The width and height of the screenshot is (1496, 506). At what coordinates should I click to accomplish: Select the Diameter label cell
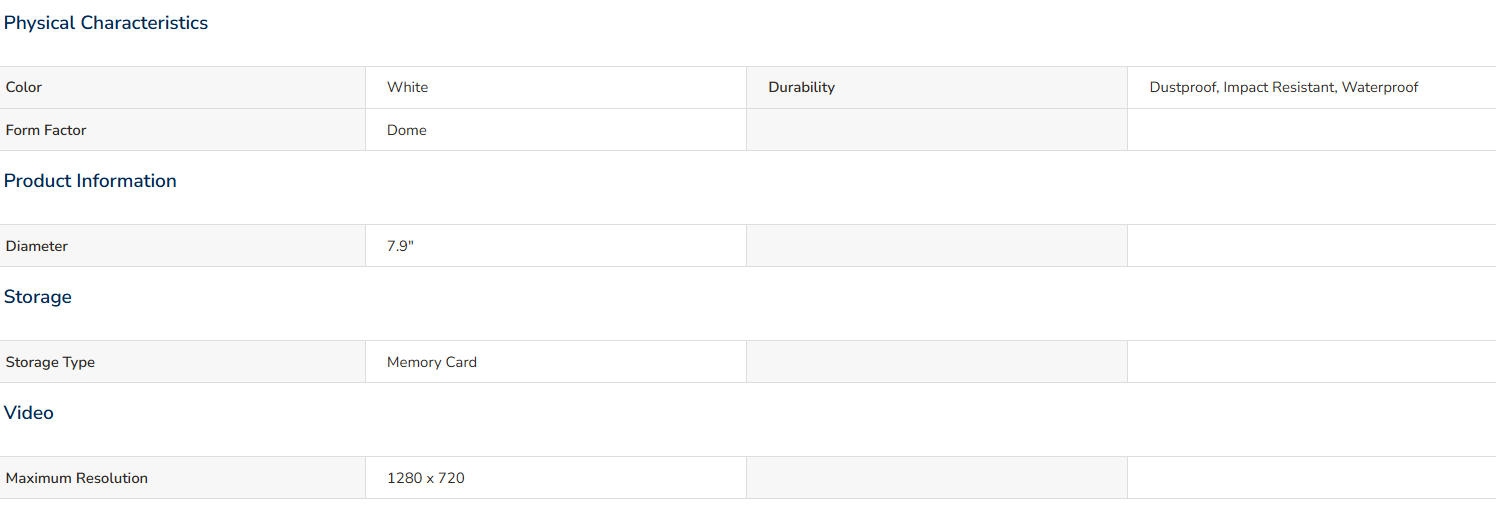(x=182, y=246)
